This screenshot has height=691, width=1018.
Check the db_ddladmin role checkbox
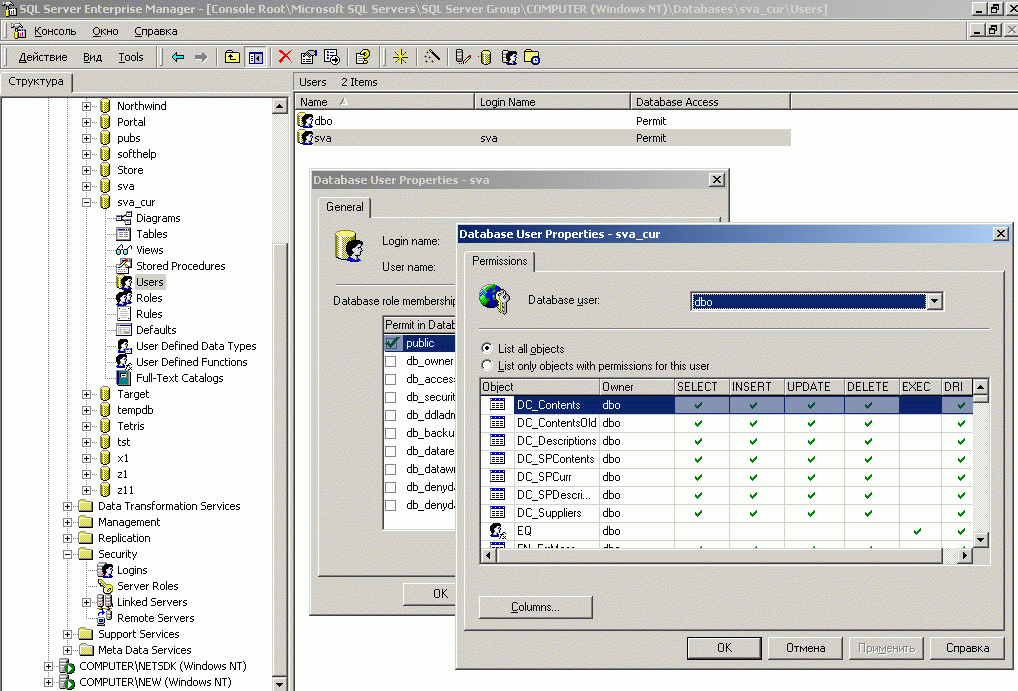pos(391,415)
